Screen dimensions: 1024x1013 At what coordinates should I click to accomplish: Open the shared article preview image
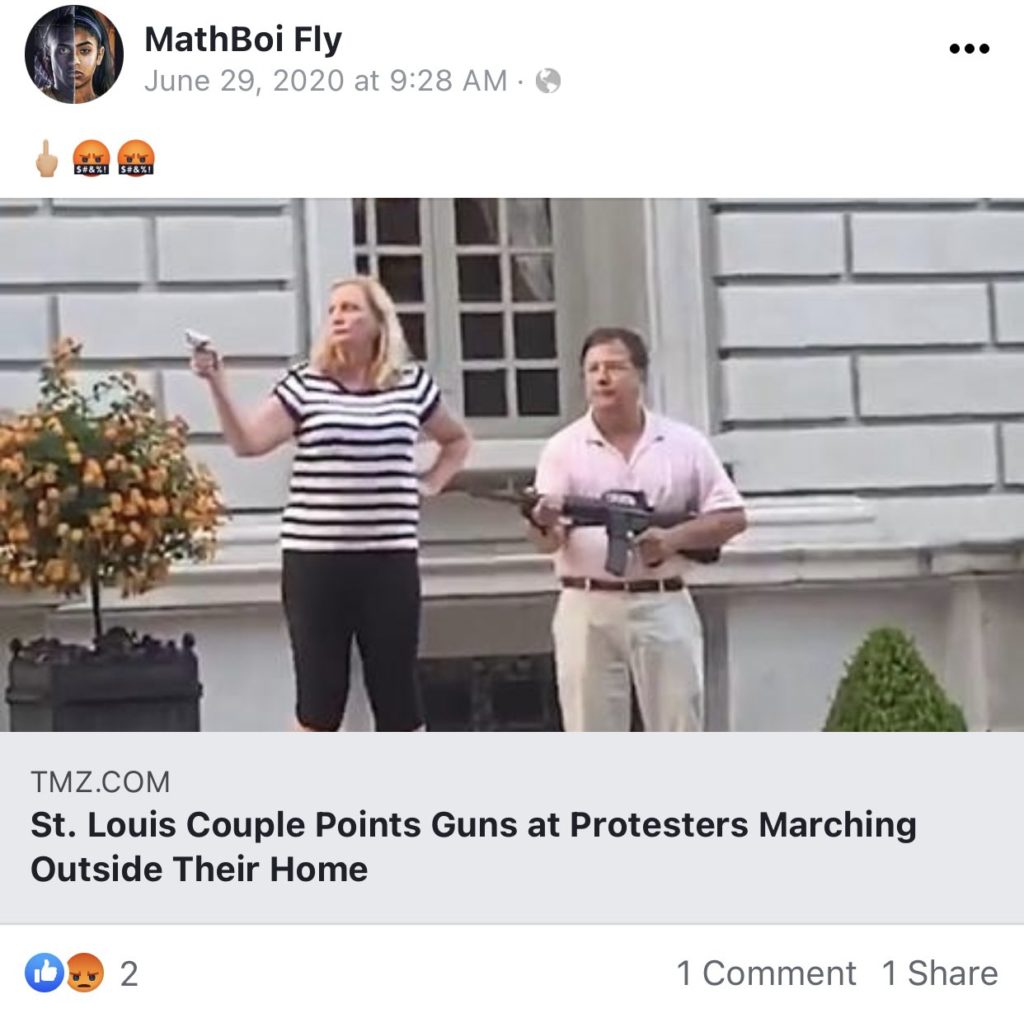point(512,464)
